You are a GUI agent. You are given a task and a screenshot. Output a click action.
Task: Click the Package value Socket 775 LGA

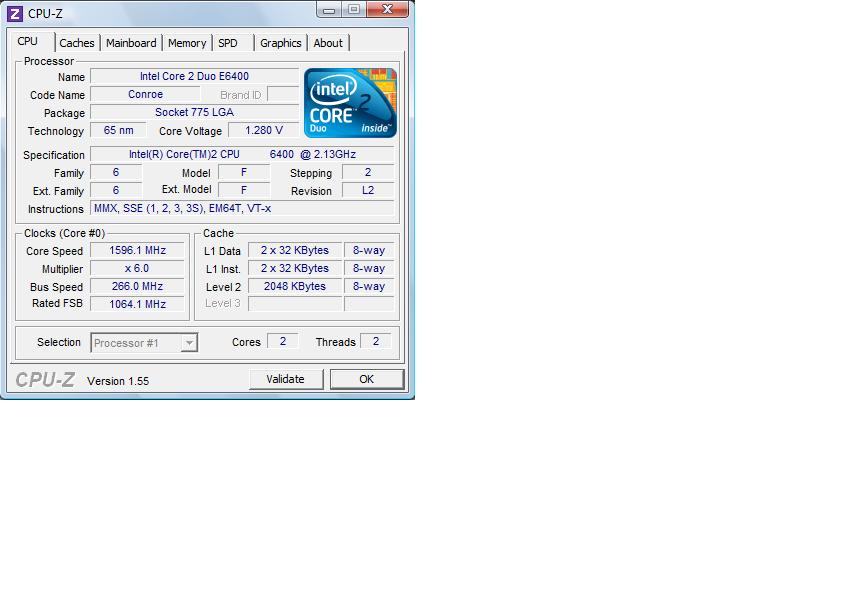(194, 112)
